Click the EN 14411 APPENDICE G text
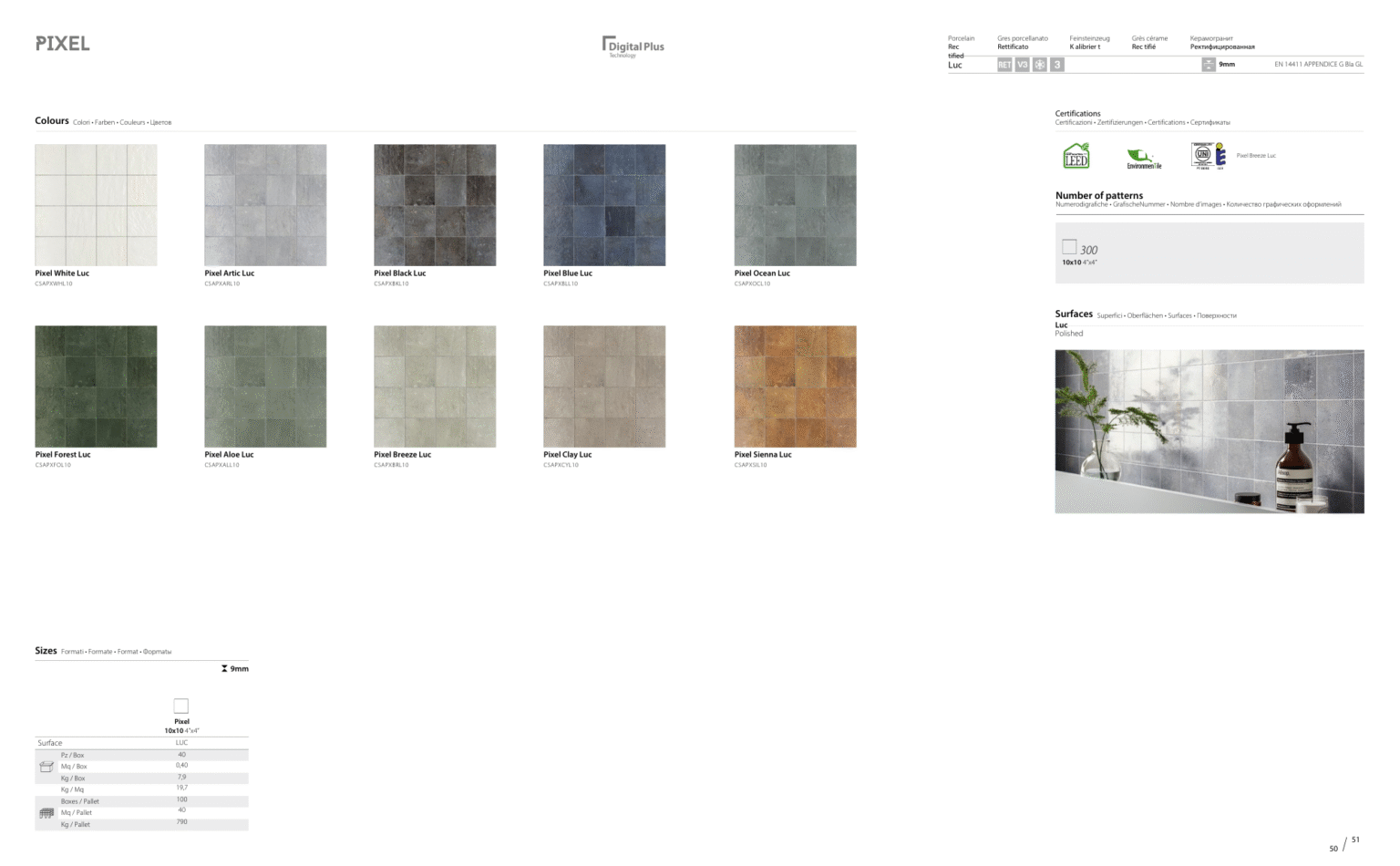The height and width of the screenshot is (866, 1400). pos(1319,64)
